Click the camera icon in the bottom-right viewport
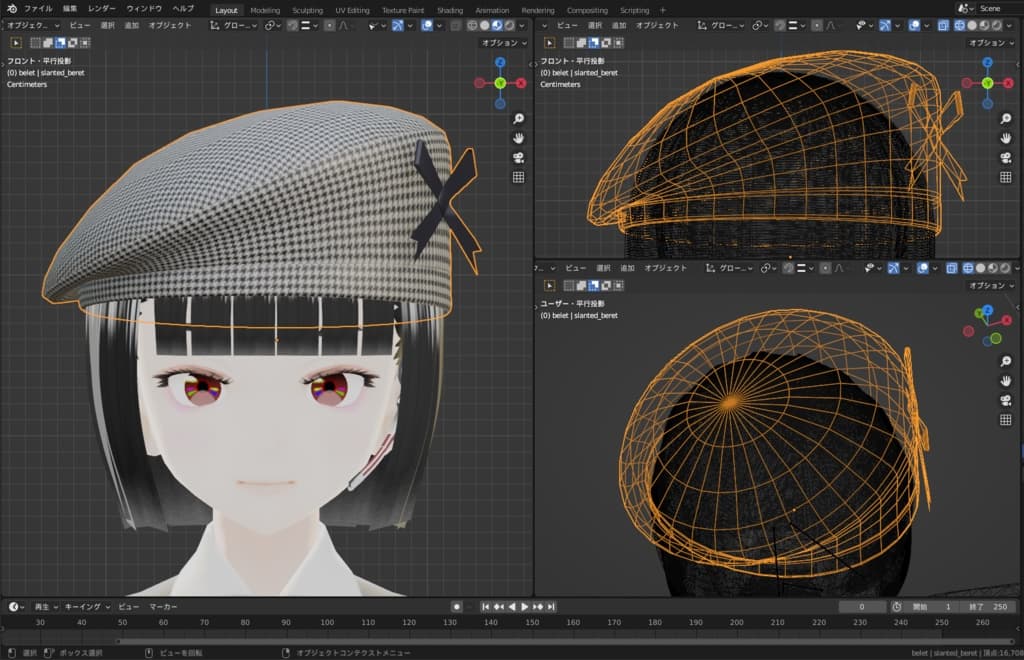 [1005, 401]
